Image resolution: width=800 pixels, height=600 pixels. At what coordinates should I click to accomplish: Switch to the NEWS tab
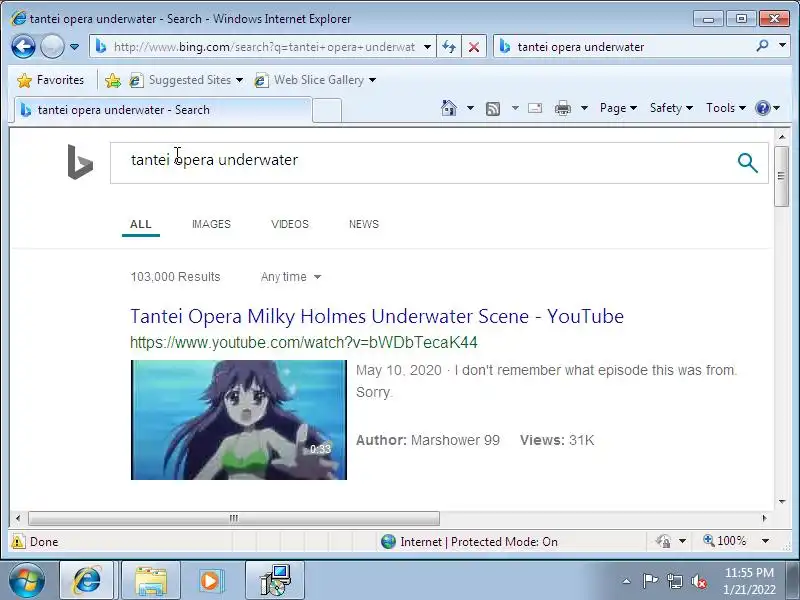364,224
